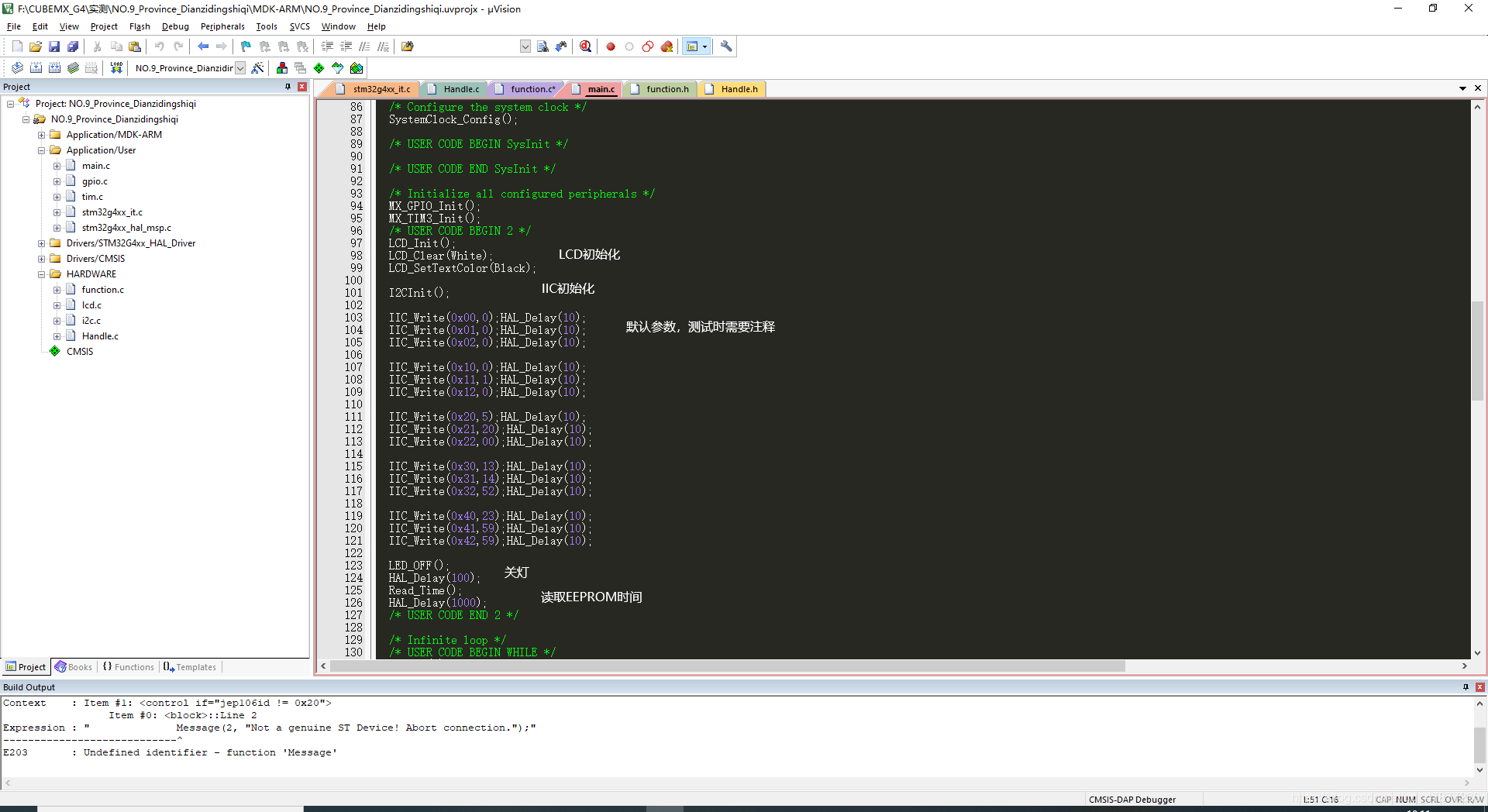Click the Cut scissors icon

[98, 46]
